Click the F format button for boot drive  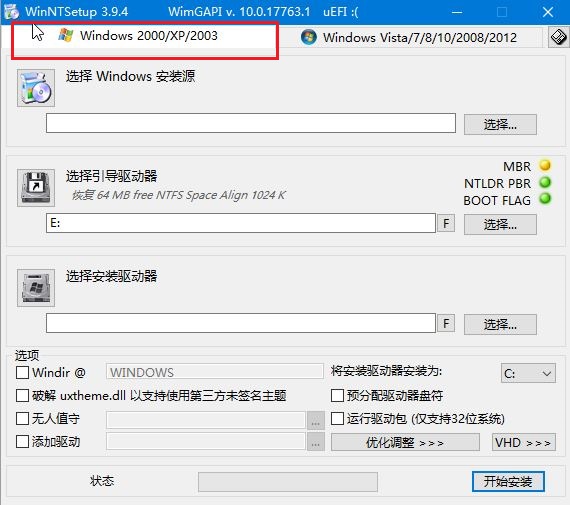click(446, 223)
